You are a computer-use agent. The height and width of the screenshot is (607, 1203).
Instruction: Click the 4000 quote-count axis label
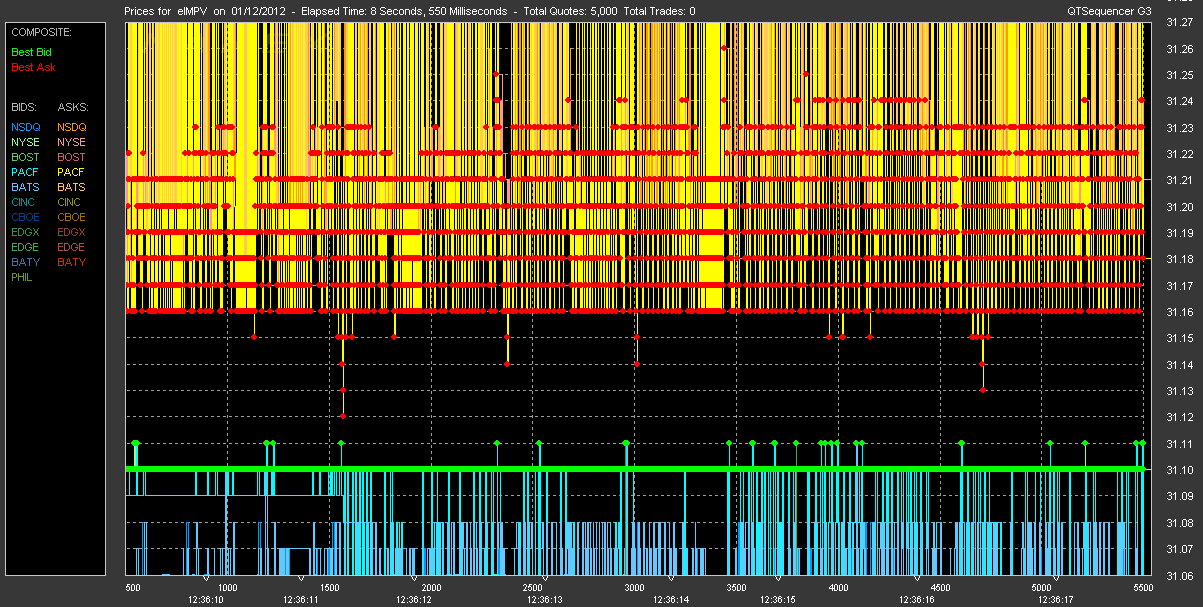tap(838, 588)
